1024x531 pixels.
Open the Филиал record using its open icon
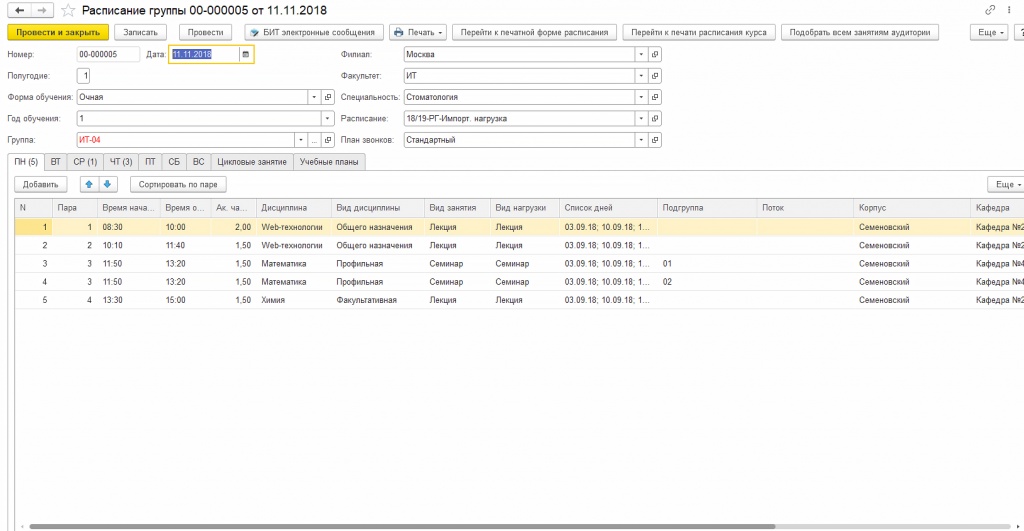(656, 54)
